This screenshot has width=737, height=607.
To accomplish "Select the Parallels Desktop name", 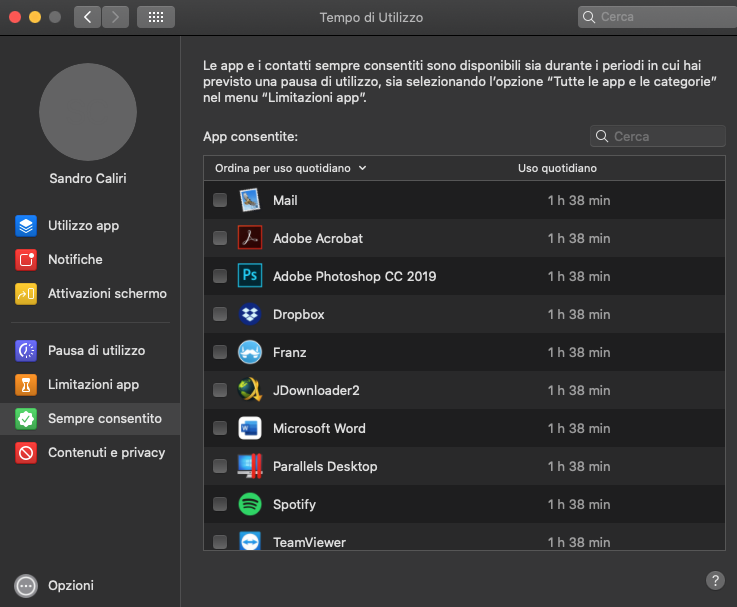I will click(x=325, y=466).
